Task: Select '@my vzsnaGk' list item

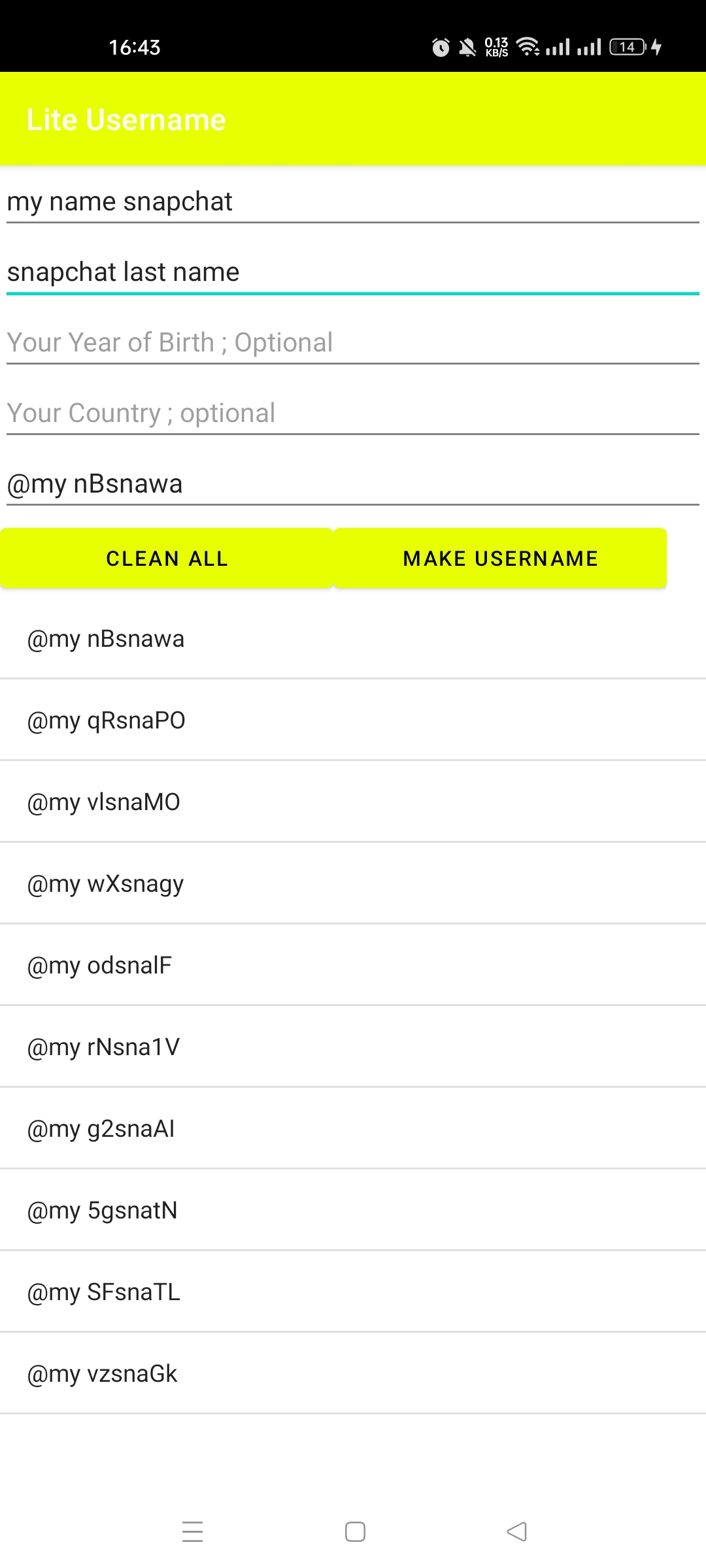Action: pyautogui.click(x=353, y=1373)
